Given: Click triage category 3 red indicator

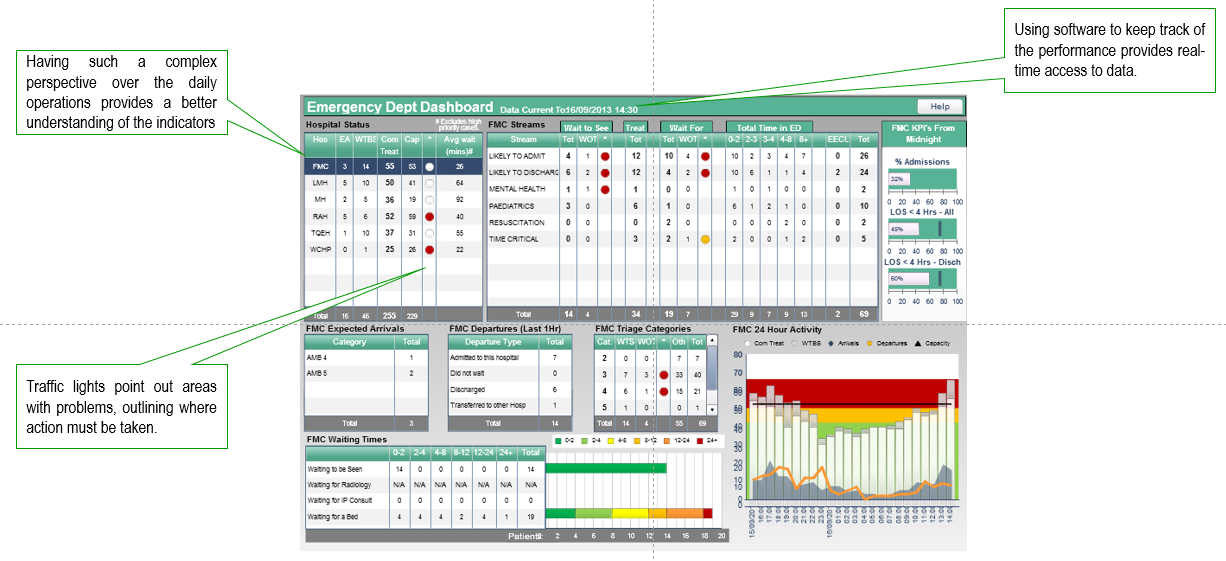Looking at the screenshot, I should pos(662,374).
